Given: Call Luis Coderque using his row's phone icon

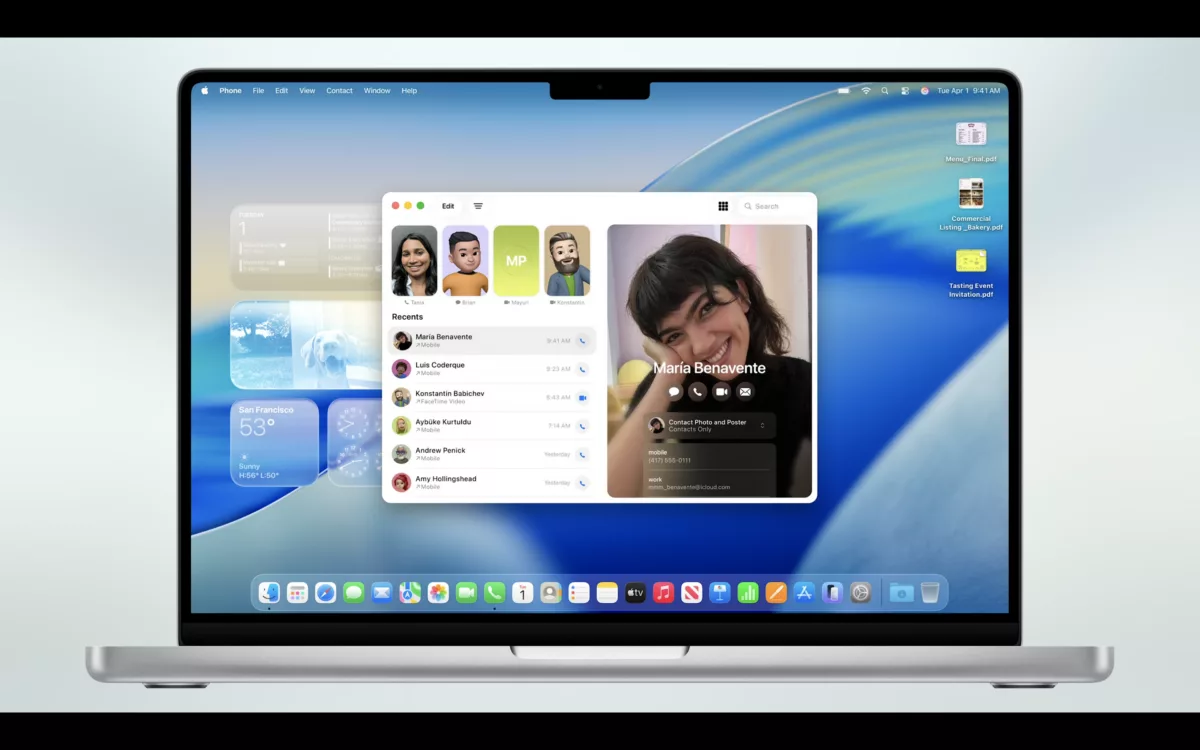Looking at the screenshot, I should pos(583,369).
